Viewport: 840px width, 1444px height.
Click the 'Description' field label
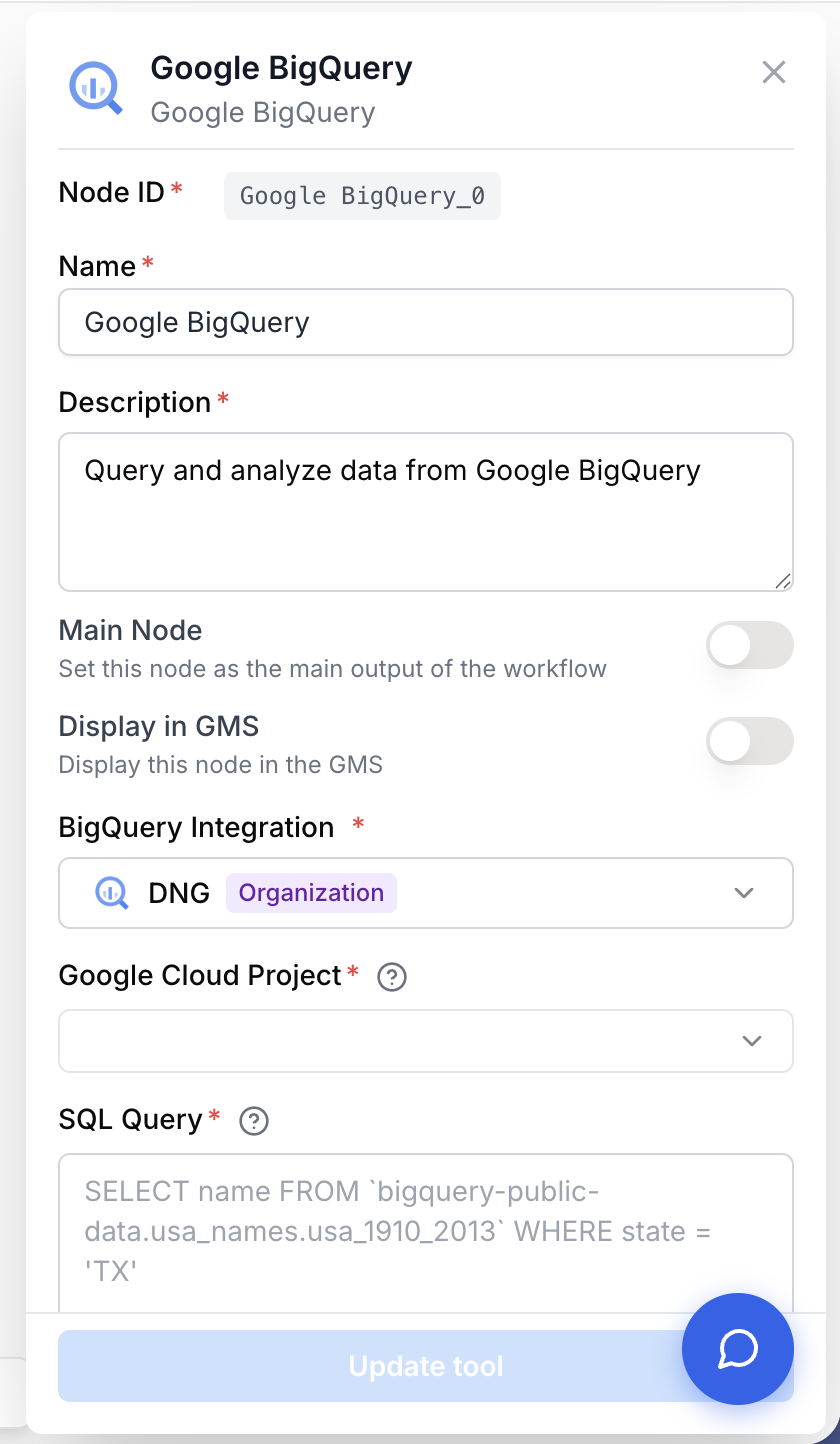pos(135,403)
